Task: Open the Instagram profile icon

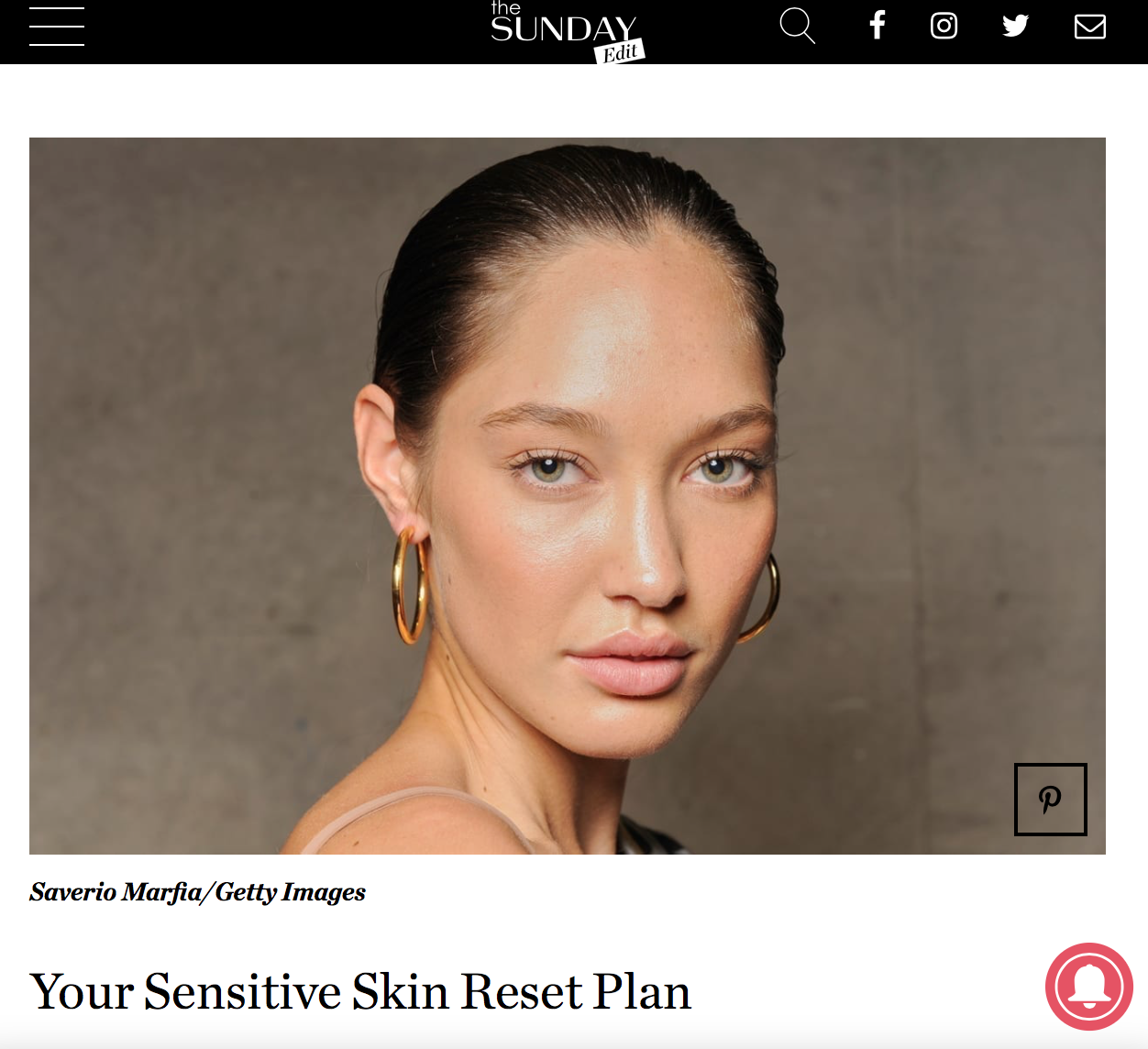Action: [x=944, y=26]
